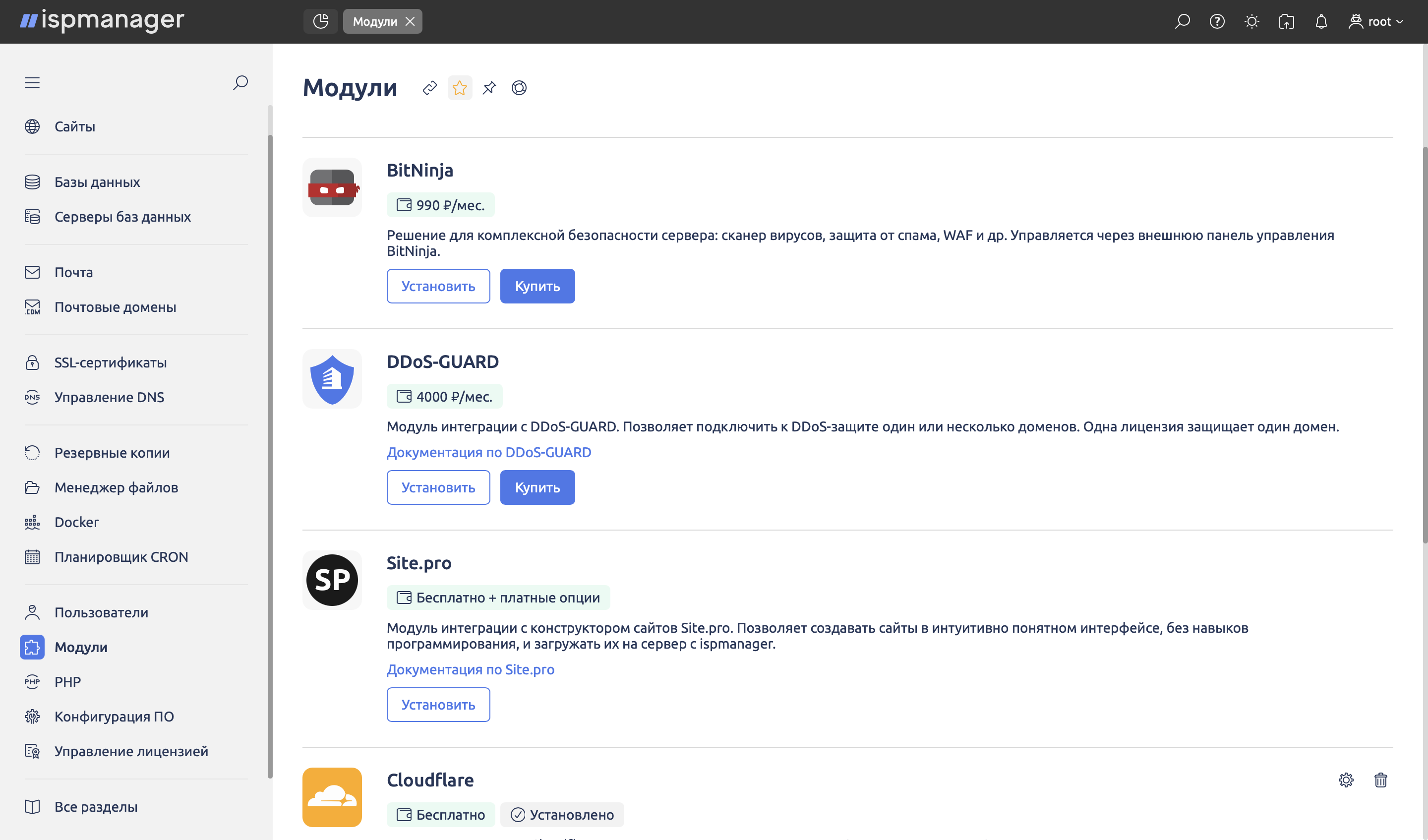
Task: Install the DDoS-GUARD module
Action: (x=438, y=487)
